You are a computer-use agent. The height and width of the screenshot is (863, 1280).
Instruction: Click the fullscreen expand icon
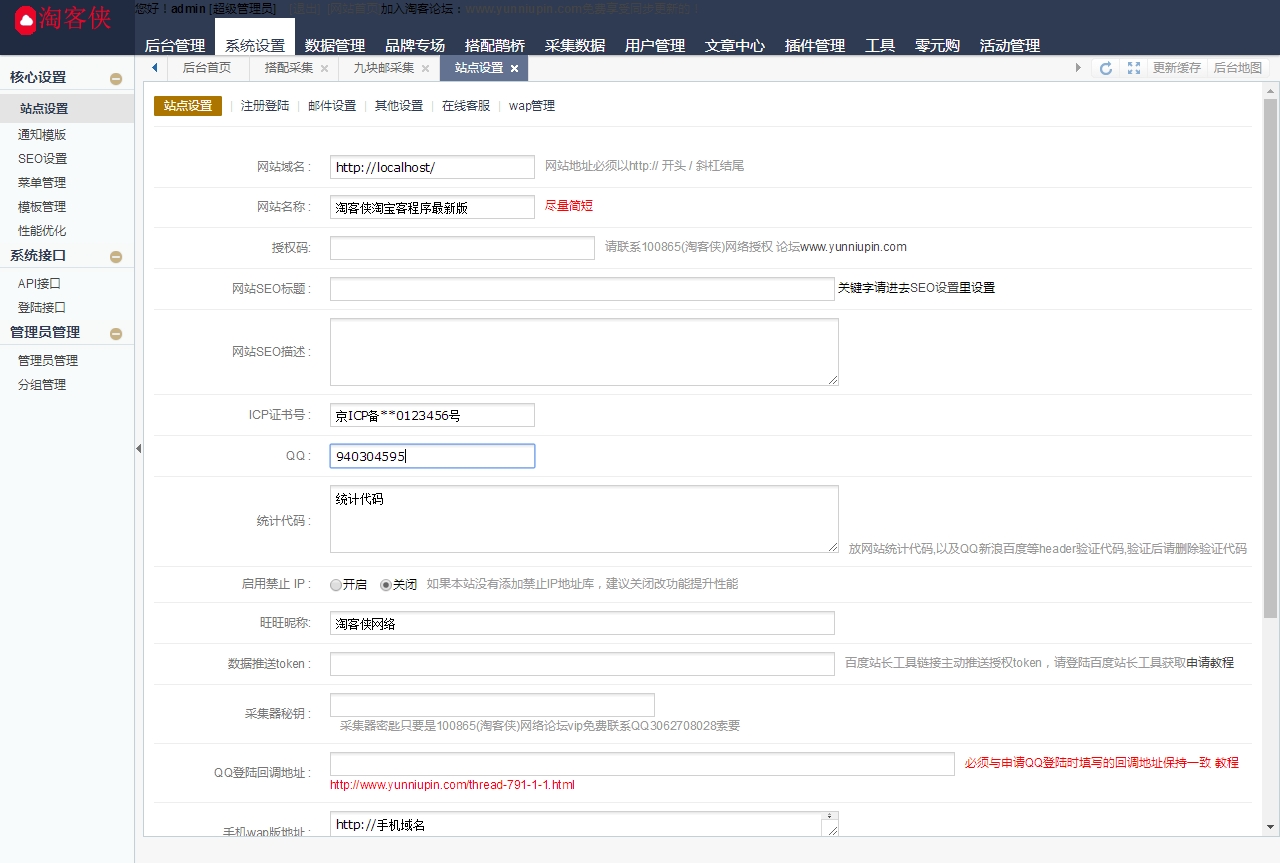coord(1133,68)
